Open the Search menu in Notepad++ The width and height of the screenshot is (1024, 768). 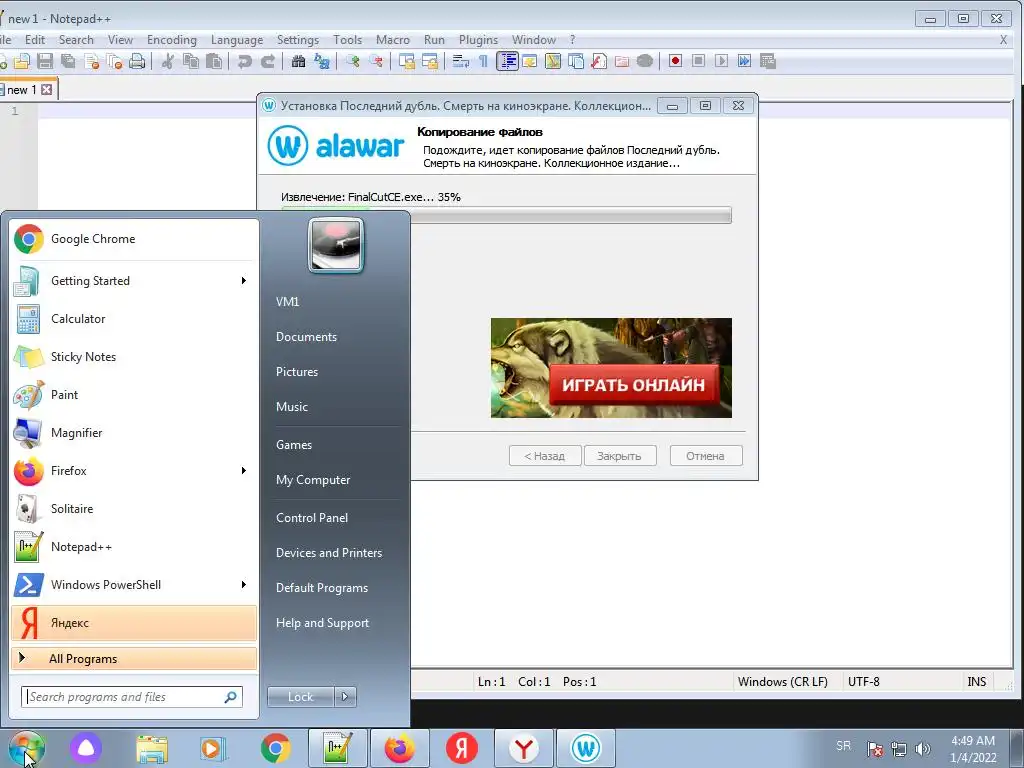point(76,40)
